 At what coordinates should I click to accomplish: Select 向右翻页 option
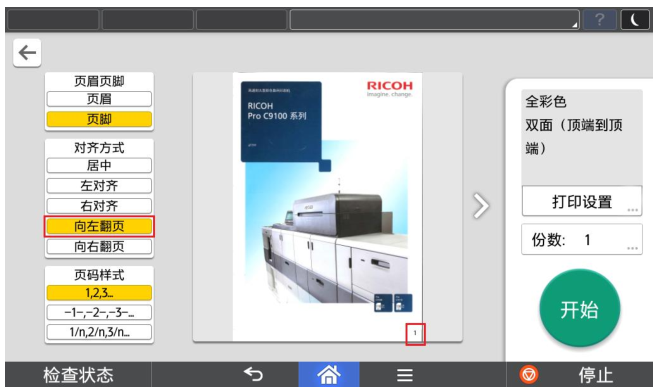point(99,246)
